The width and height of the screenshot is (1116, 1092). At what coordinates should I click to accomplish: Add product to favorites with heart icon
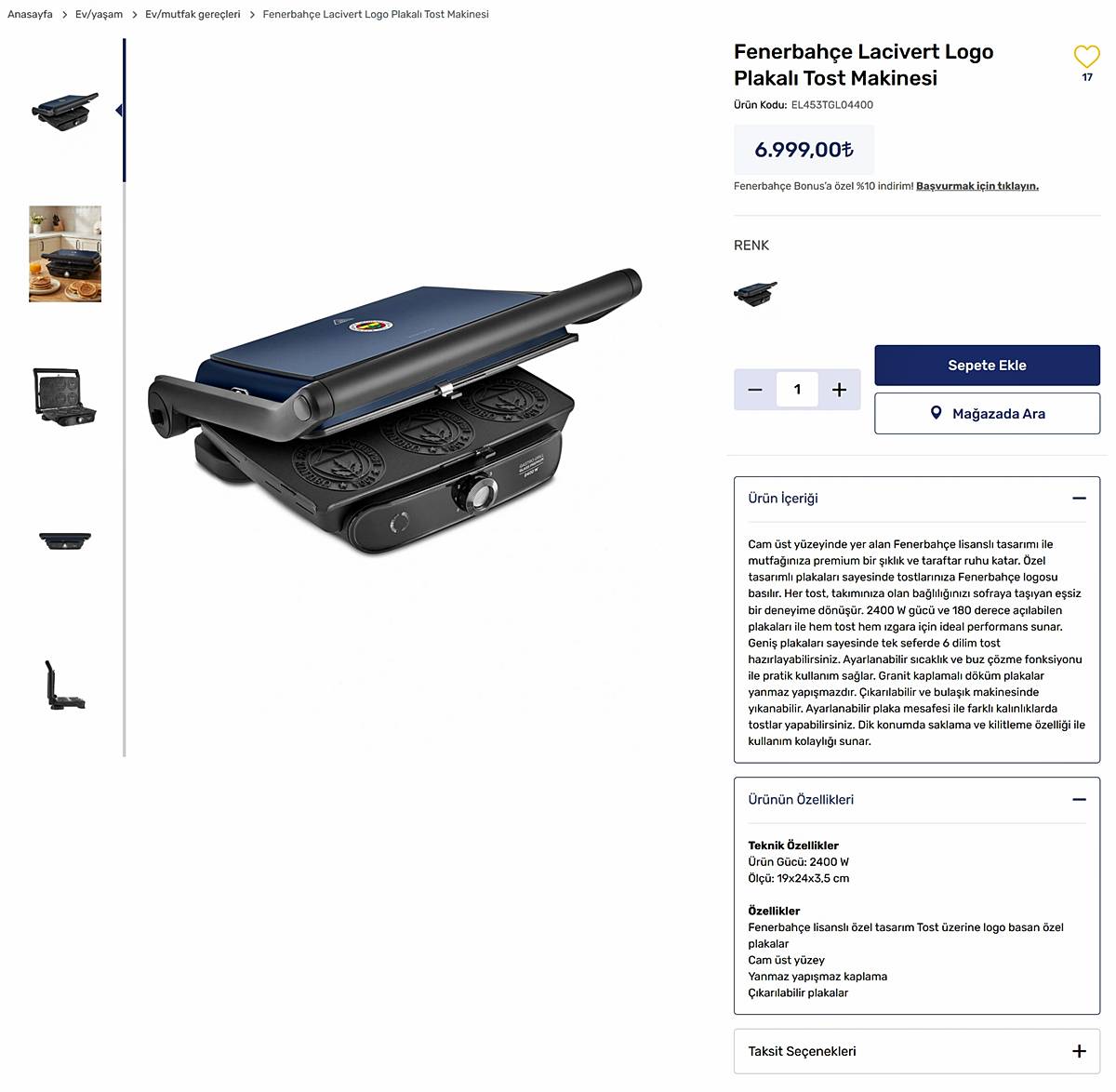[1086, 56]
